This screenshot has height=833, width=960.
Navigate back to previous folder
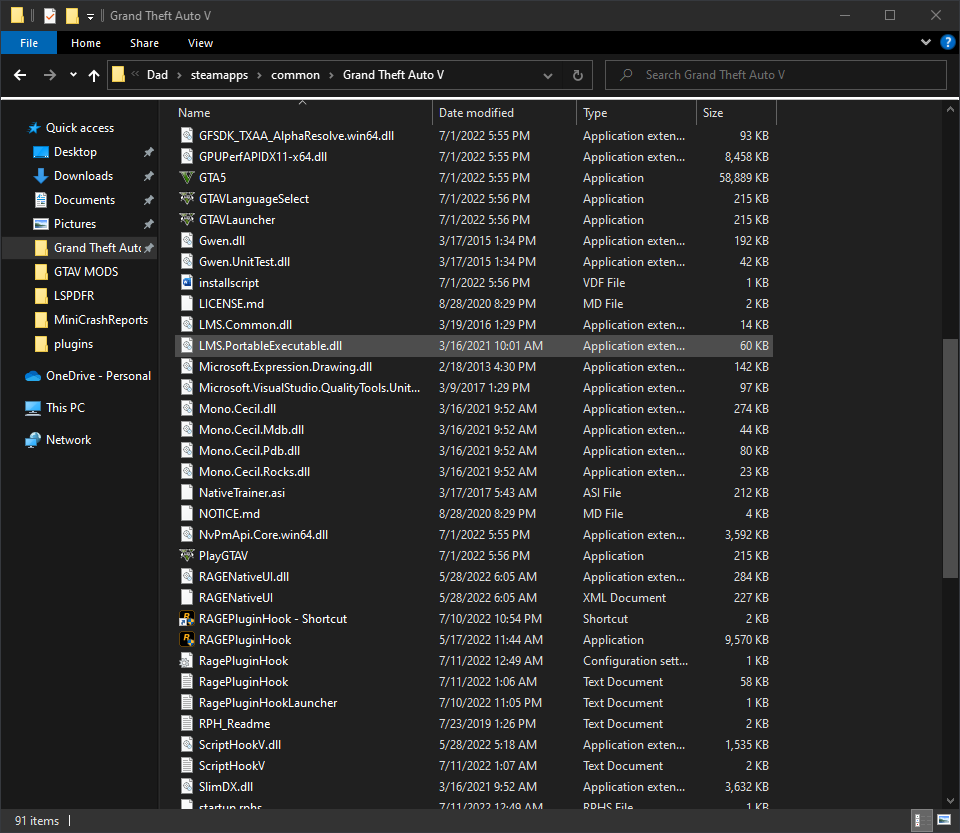[x=20, y=75]
